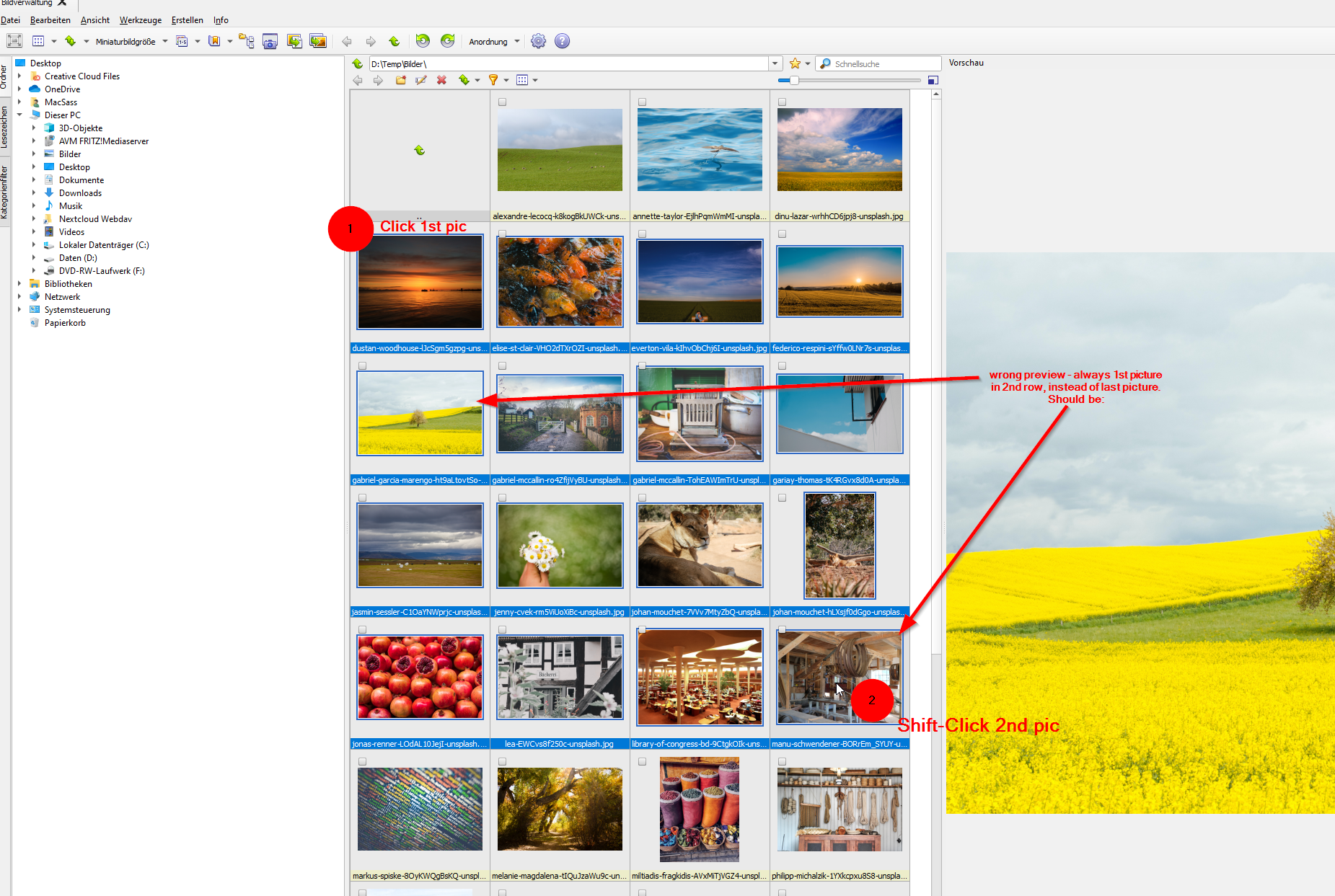Click the favorites star icon

pos(795,63)
